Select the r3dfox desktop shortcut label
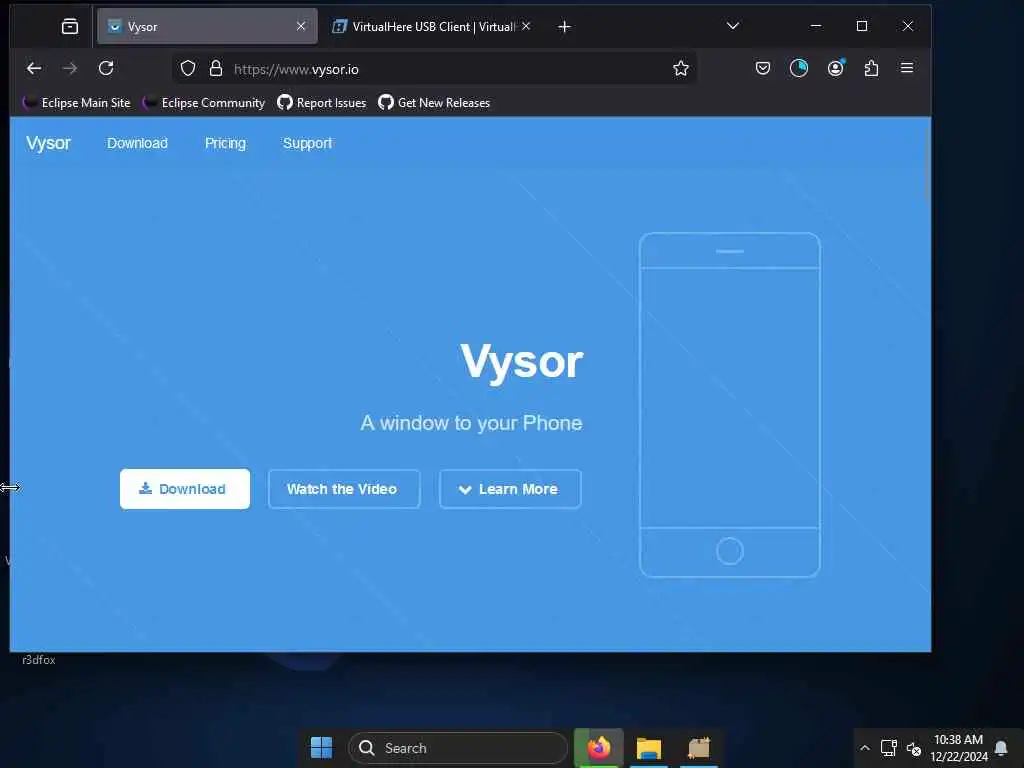1024x768 pixels. [39, 660]
